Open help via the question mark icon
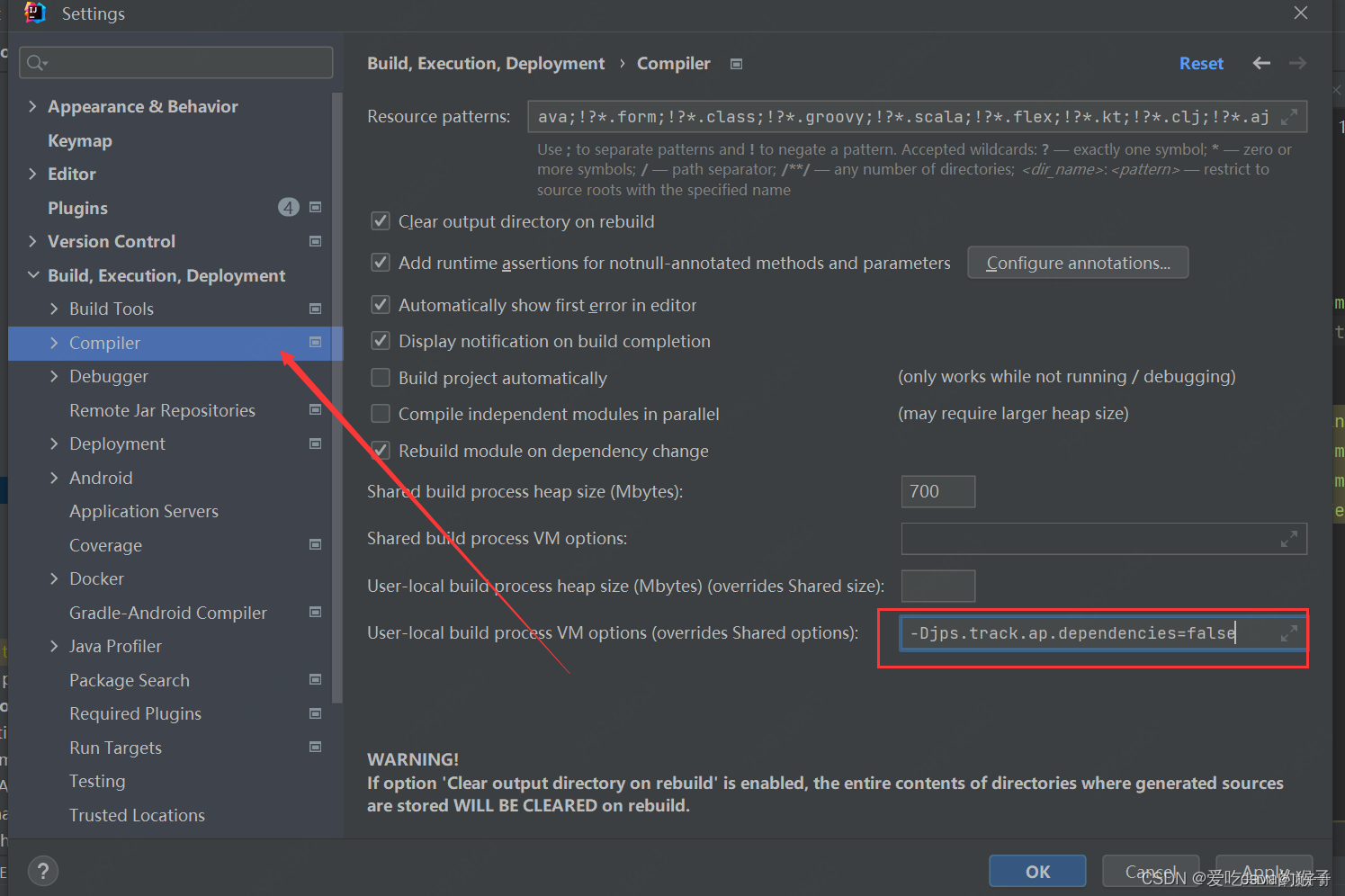The height and width of the screenshot is (896, 1345). click(x=42, y=870)
